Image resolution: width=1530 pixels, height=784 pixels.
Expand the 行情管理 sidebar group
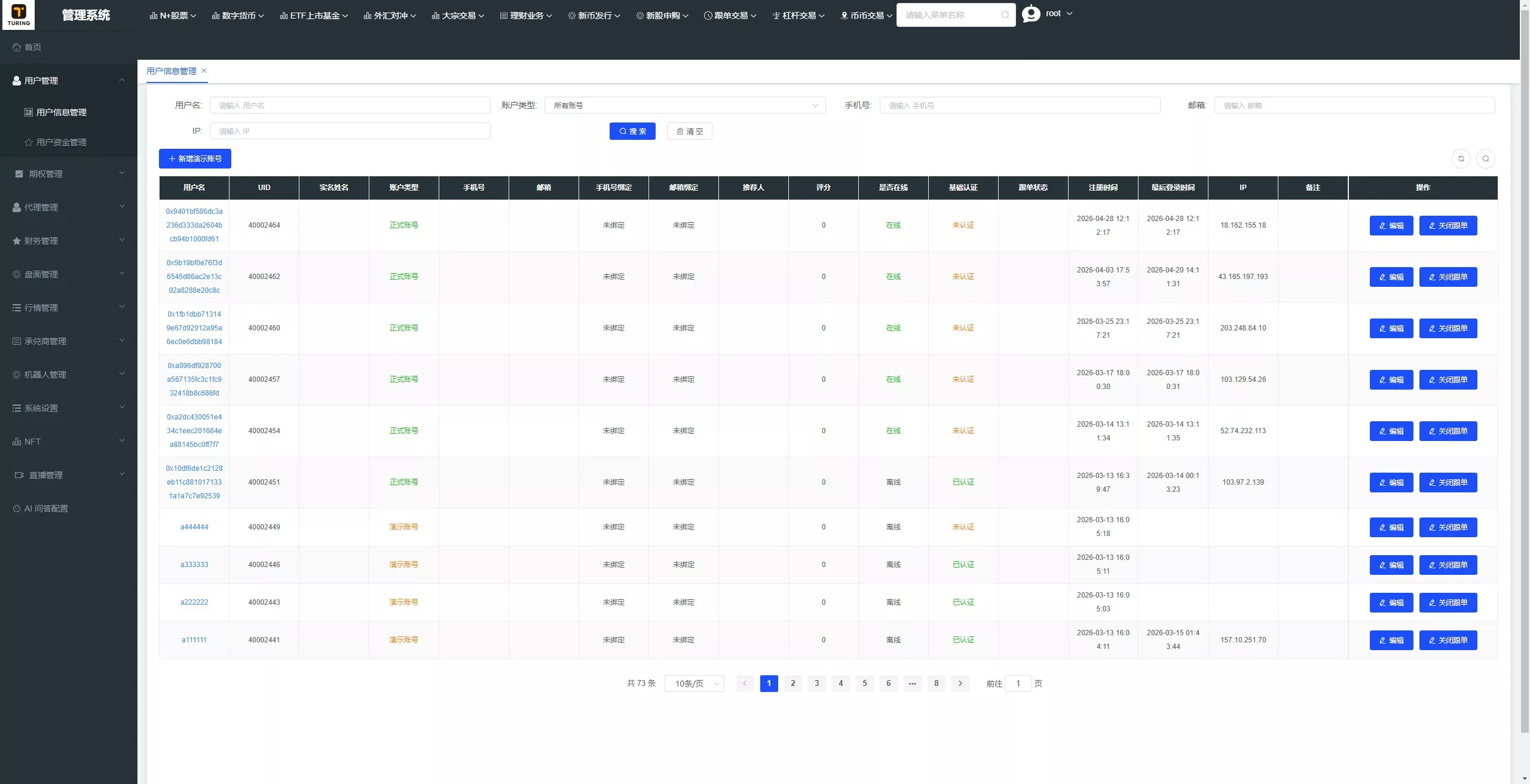[69, 308]
